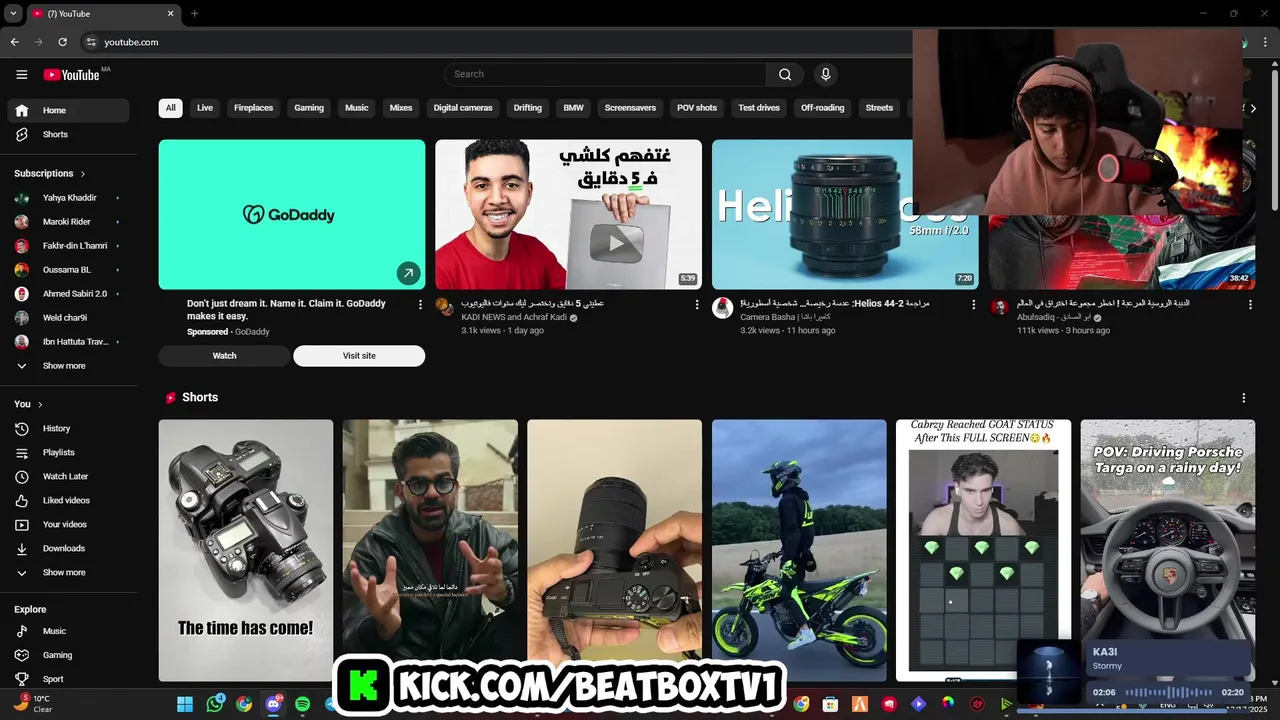The image size is (1280, 720).
Task: Open options menu for Helios 44-2 video
Action: click(x=973, y=305)
